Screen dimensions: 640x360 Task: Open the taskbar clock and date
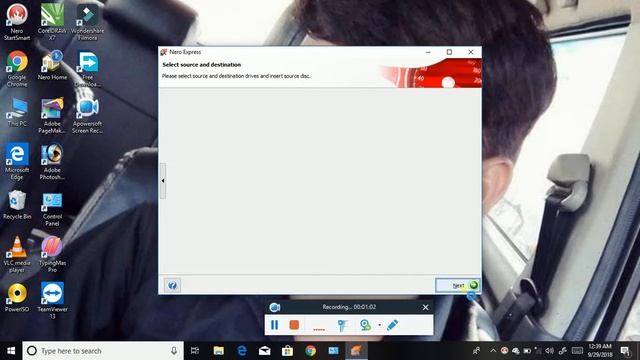[x=600, y=351]
